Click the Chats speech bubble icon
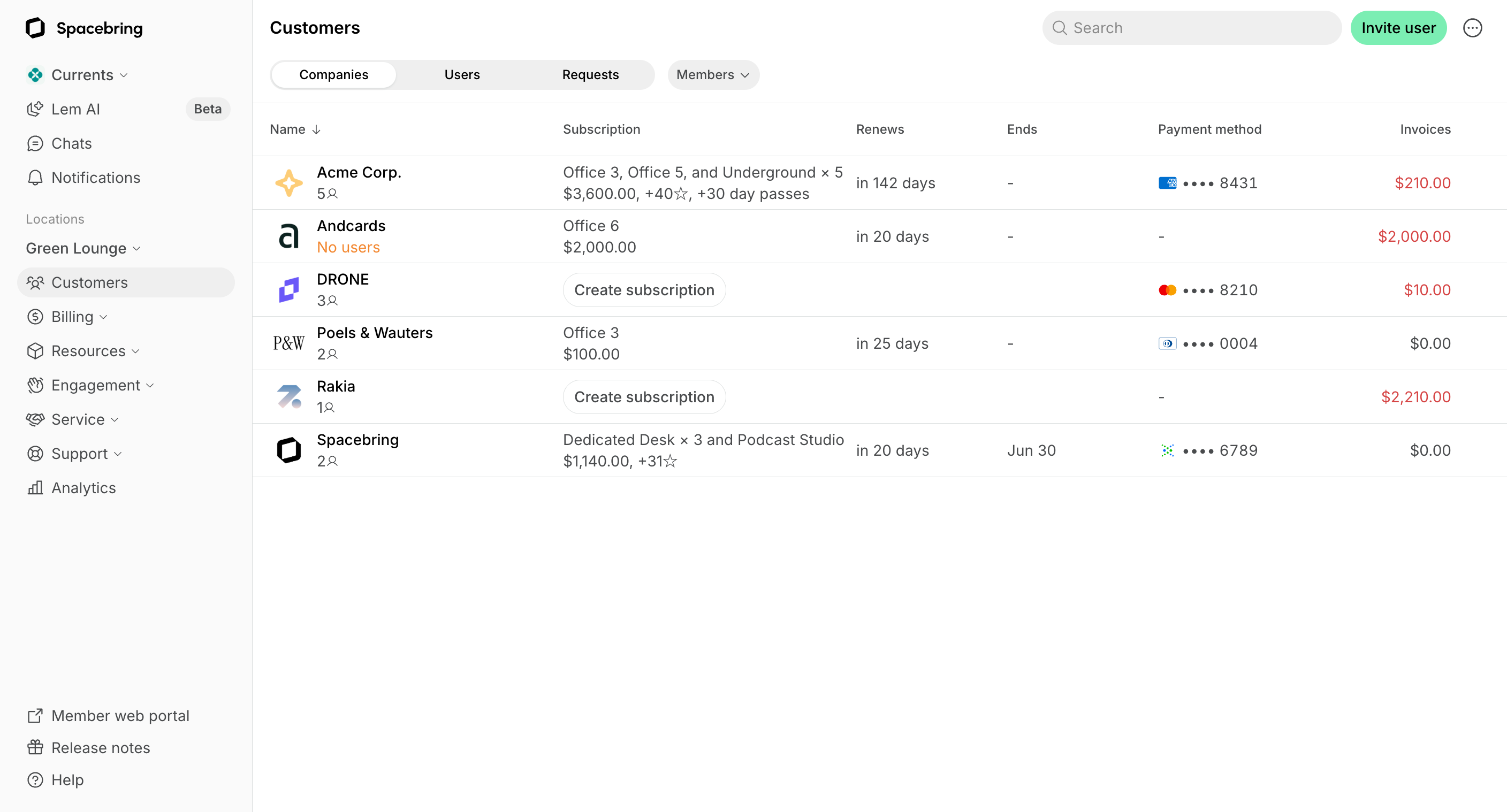Image resolution: width=1507 pixels, height=812 pixels. click(x=35, y=143)
